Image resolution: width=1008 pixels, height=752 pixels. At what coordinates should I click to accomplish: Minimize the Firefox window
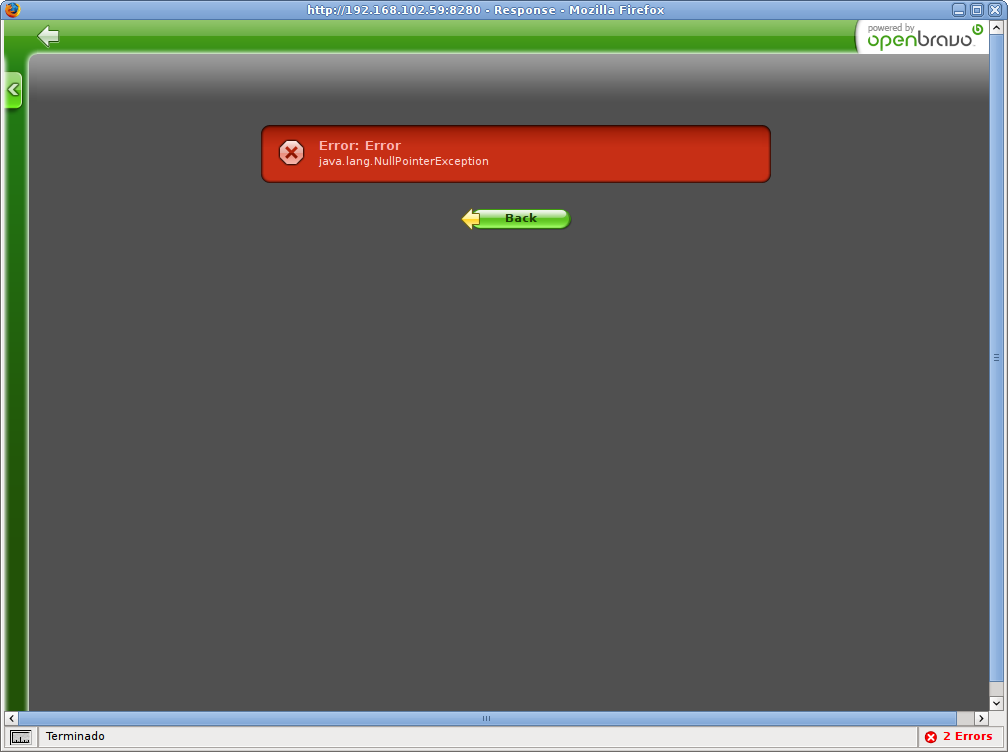[x=958, y=10]
